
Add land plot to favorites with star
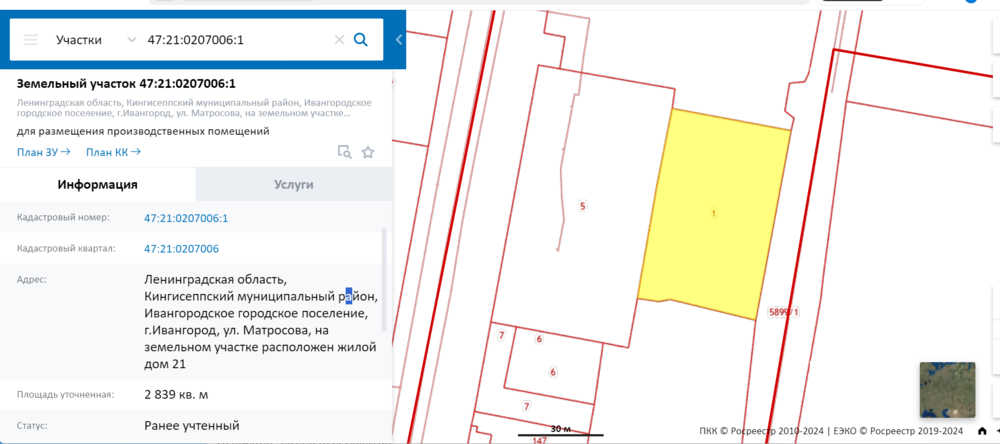[368, 152]
